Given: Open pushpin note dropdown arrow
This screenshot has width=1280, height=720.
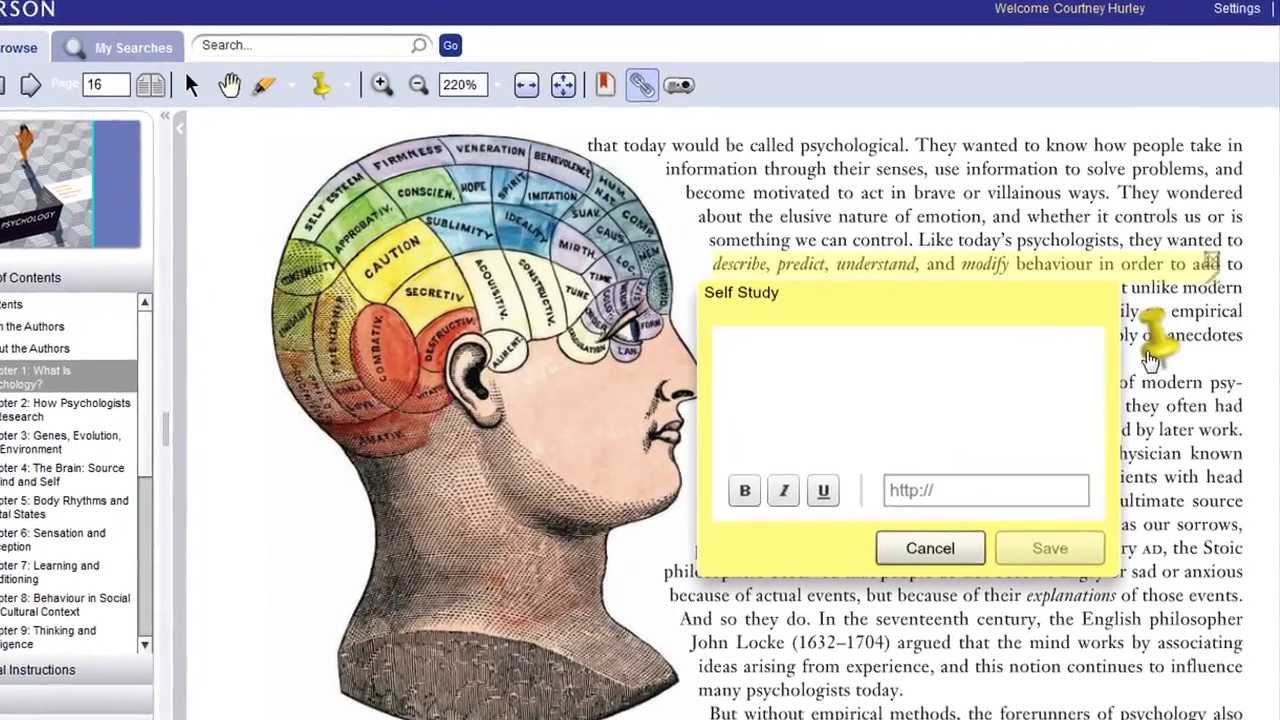Looking at the screenshot, I should [x=348, y=86].
